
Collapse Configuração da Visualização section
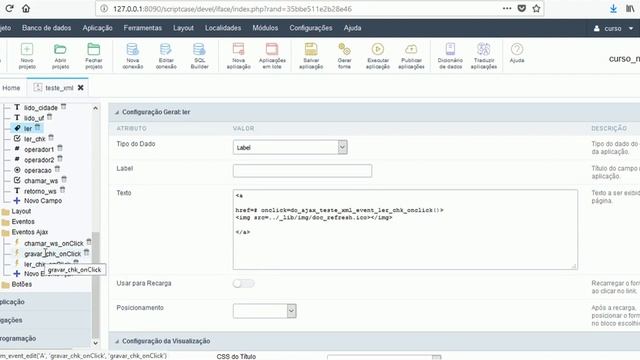[x=117, y=341]
